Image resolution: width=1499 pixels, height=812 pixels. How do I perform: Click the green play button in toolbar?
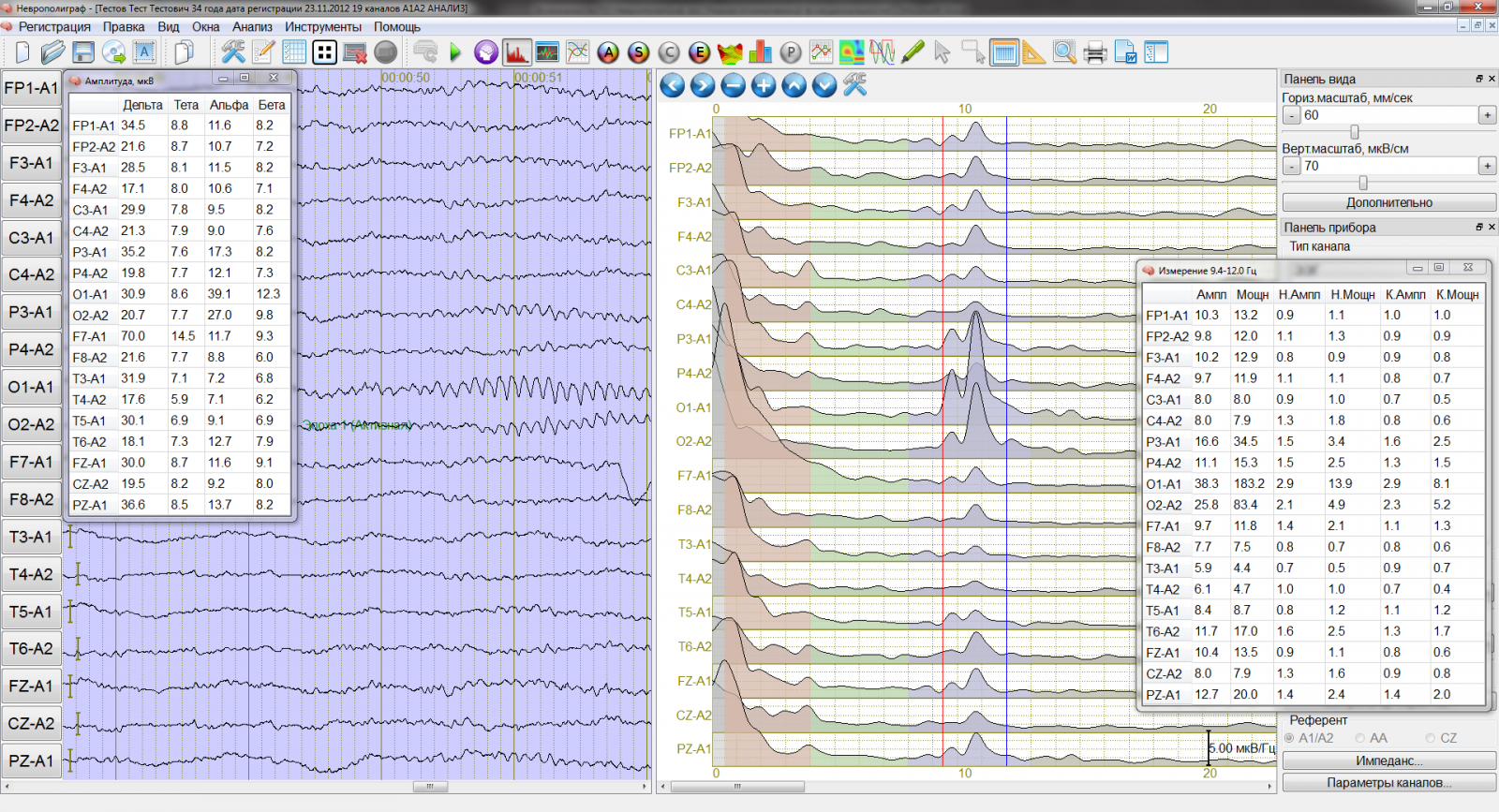coord(455,52)
